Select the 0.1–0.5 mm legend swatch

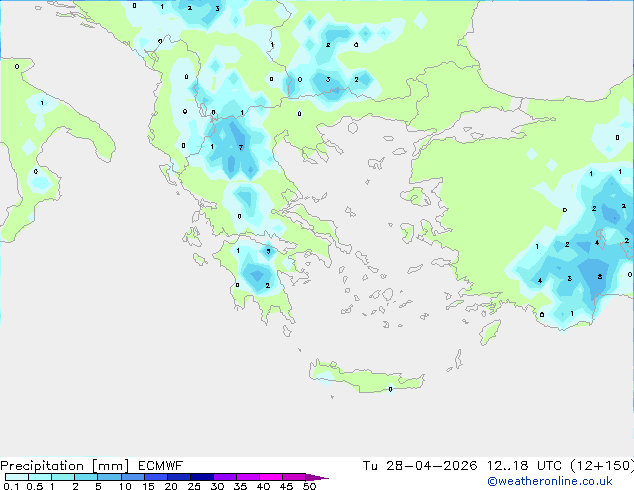point(17,477)
